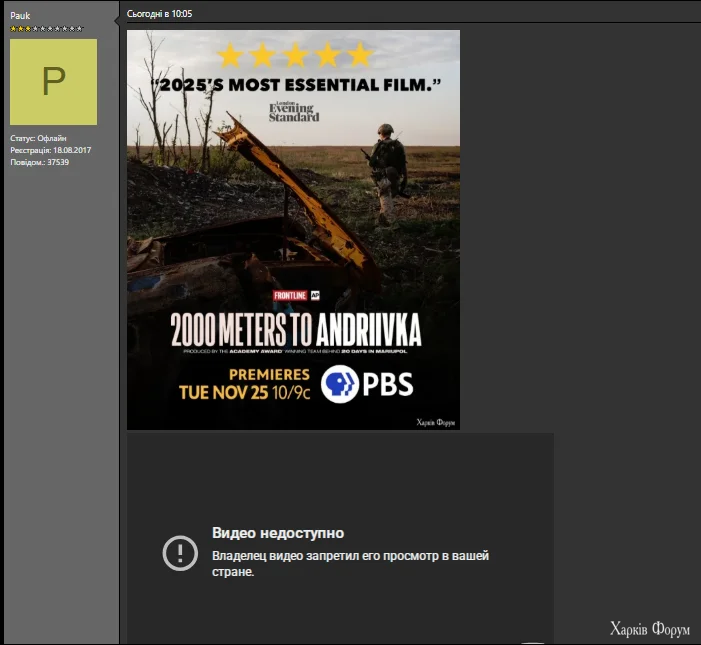Click the middle yellow star on poster
Image resolution: width=701 pixels, height=645 pixels.
(x=295, y=55)
